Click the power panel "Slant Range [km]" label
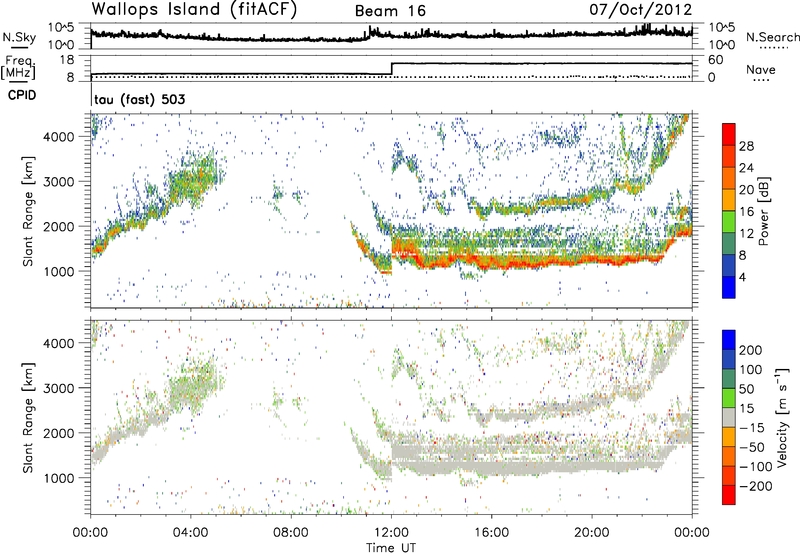 click(x=28, y=211)
